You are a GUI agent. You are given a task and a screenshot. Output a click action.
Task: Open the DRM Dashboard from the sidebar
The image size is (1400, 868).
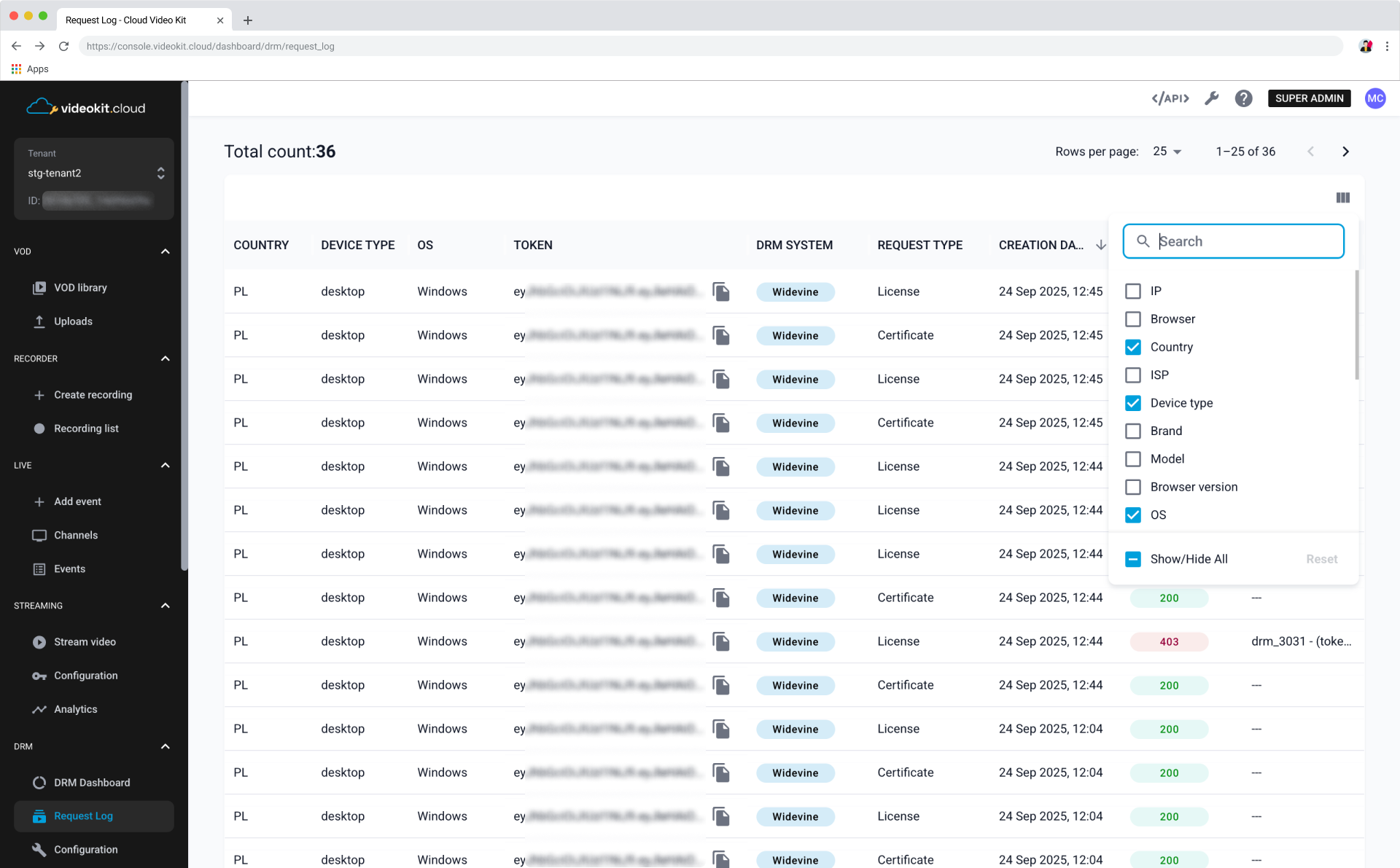(91, 782)
